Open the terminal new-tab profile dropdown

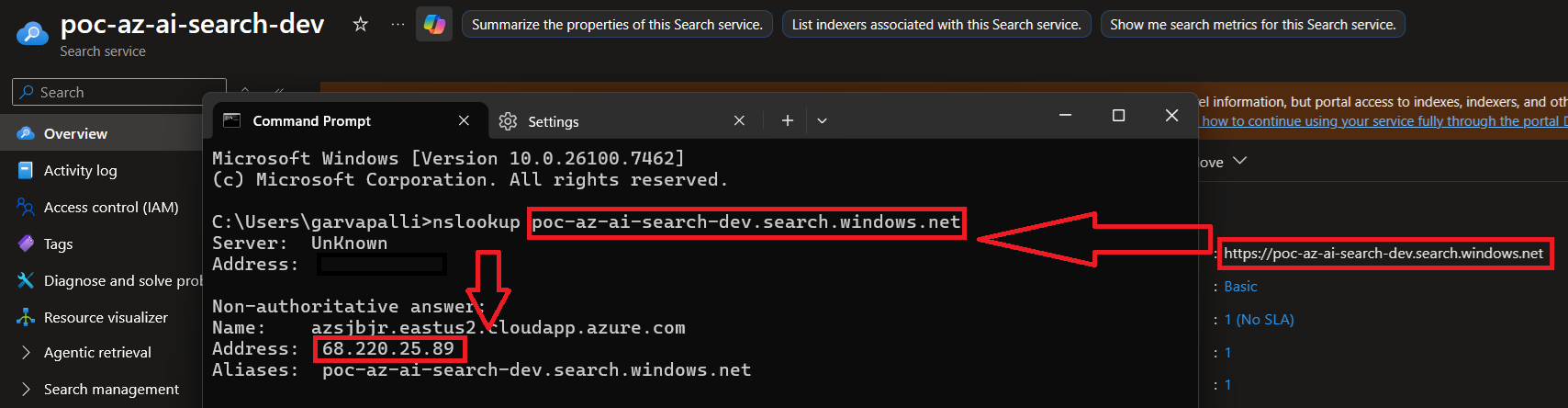pos(822,120)
